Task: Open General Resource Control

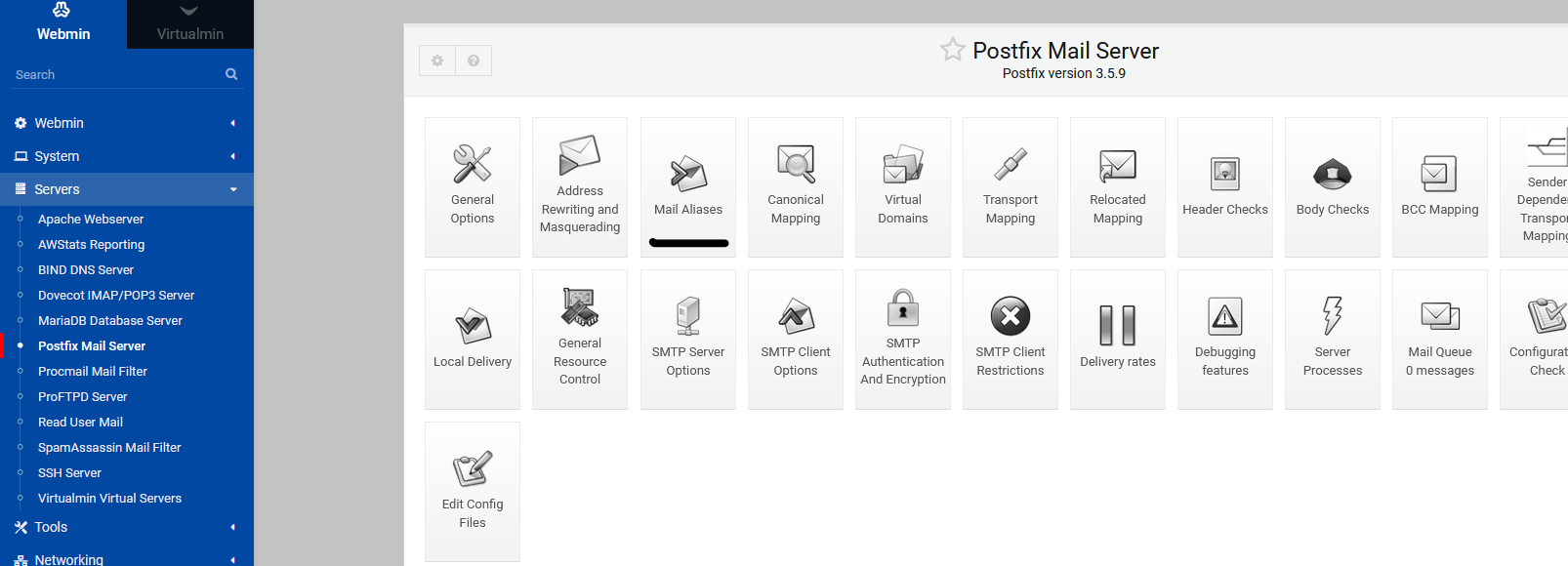Action: (x=580, y=340)
